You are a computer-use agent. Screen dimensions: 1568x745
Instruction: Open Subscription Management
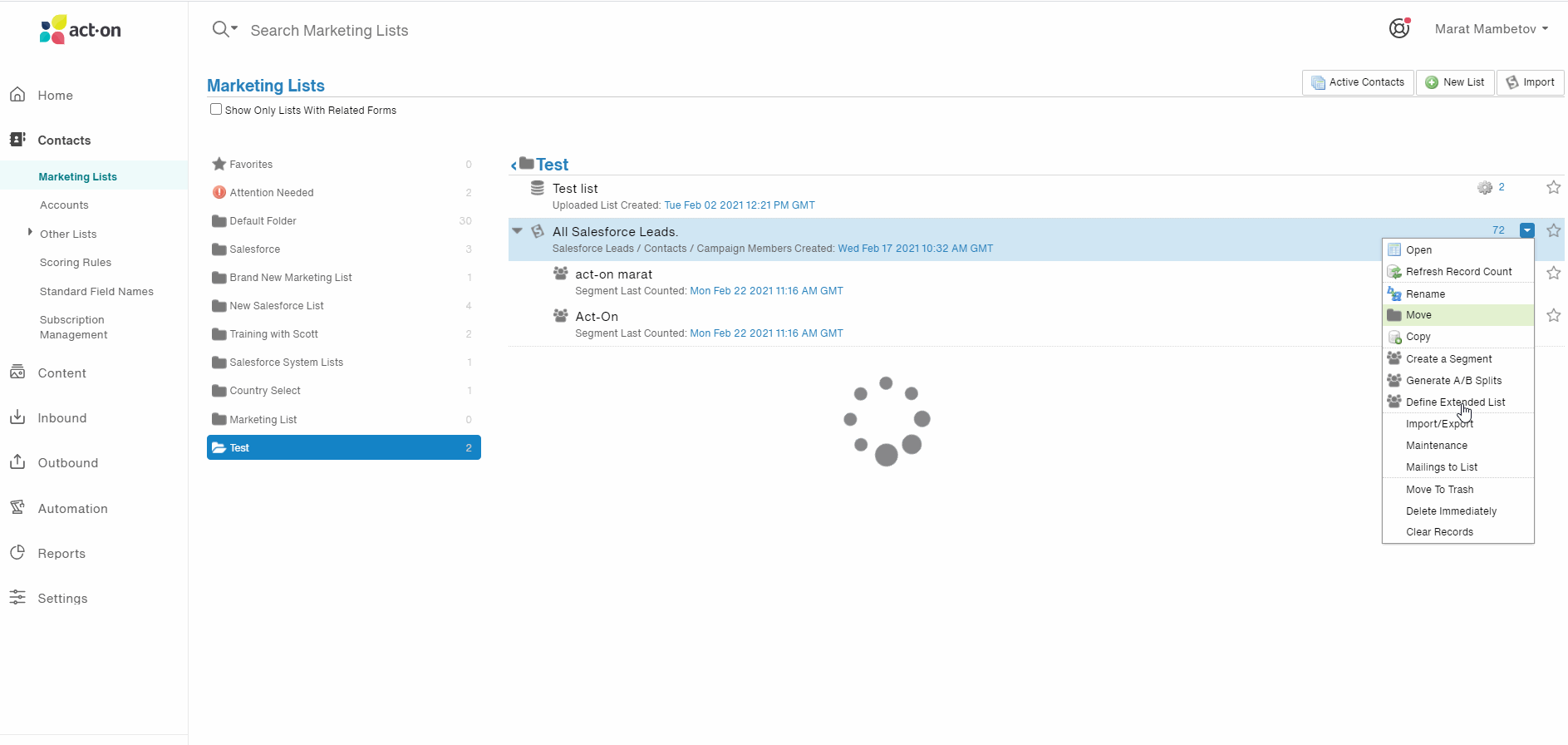[x=73, y=327]
